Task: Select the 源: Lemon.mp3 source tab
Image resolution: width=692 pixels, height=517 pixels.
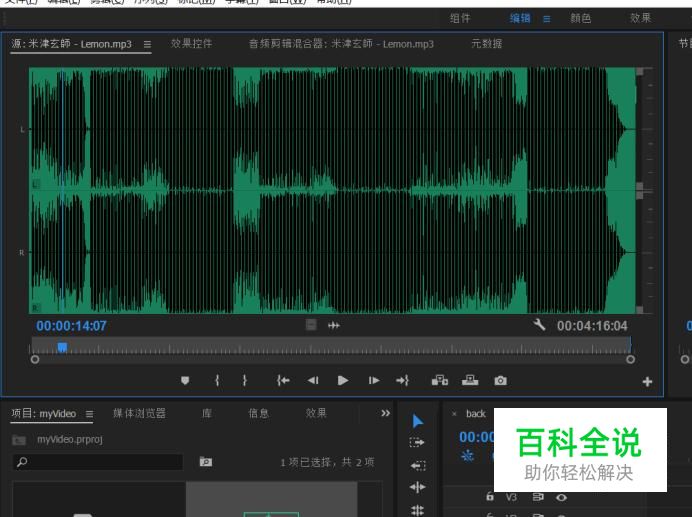Action: pyautogui.click(x=71, y=44)
